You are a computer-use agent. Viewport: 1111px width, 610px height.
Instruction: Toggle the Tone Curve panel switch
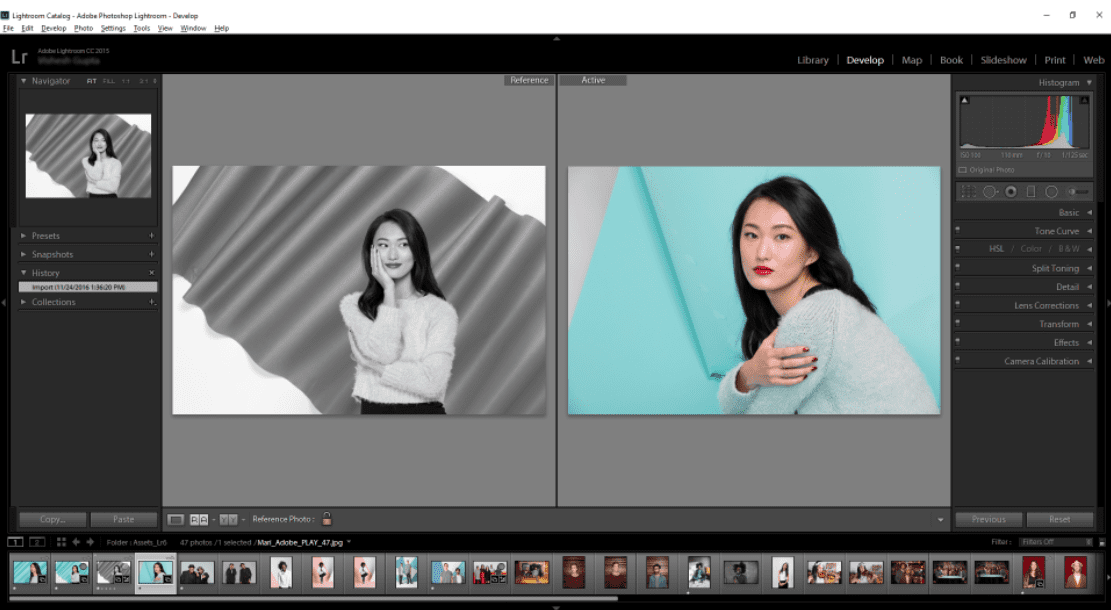[x=958, y=231]
